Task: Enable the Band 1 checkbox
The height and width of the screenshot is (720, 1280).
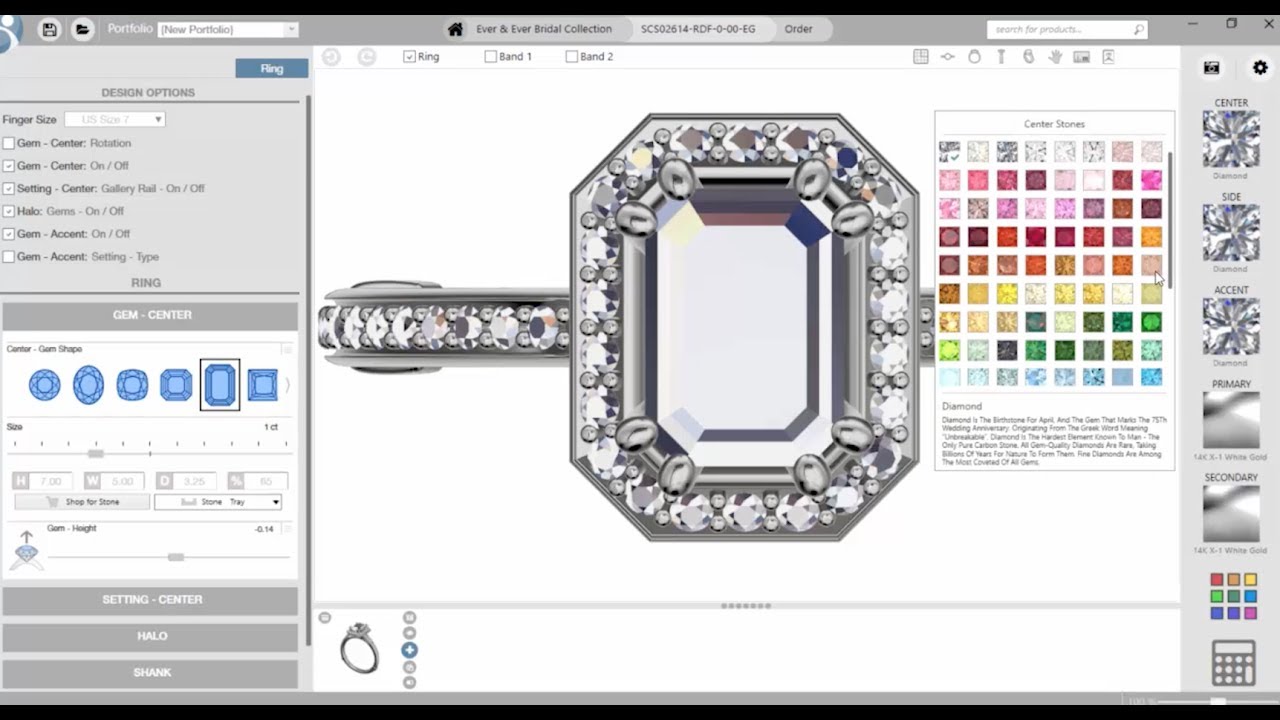Action: [x=491, y=57]
